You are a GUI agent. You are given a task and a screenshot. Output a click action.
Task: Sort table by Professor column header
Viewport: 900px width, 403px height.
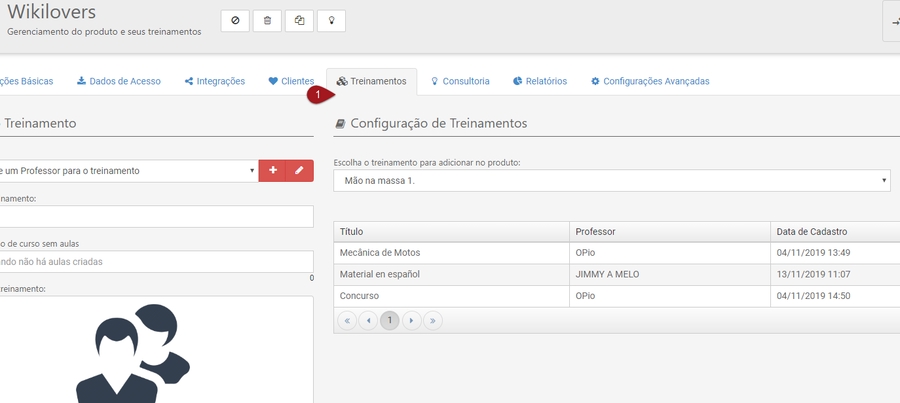click(x=668, y=231)
